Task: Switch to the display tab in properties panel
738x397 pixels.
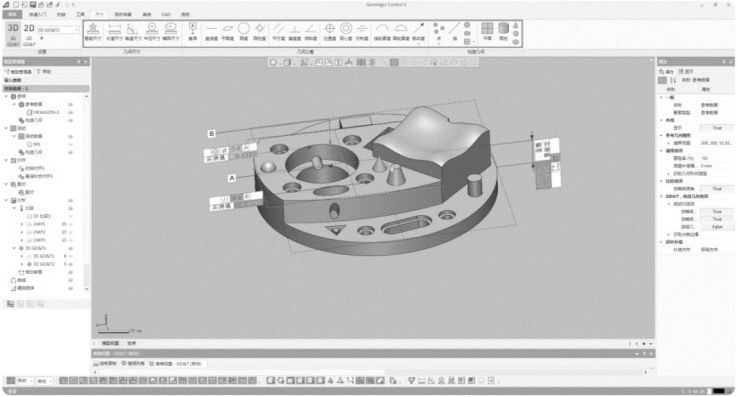Action: (686, 72)
